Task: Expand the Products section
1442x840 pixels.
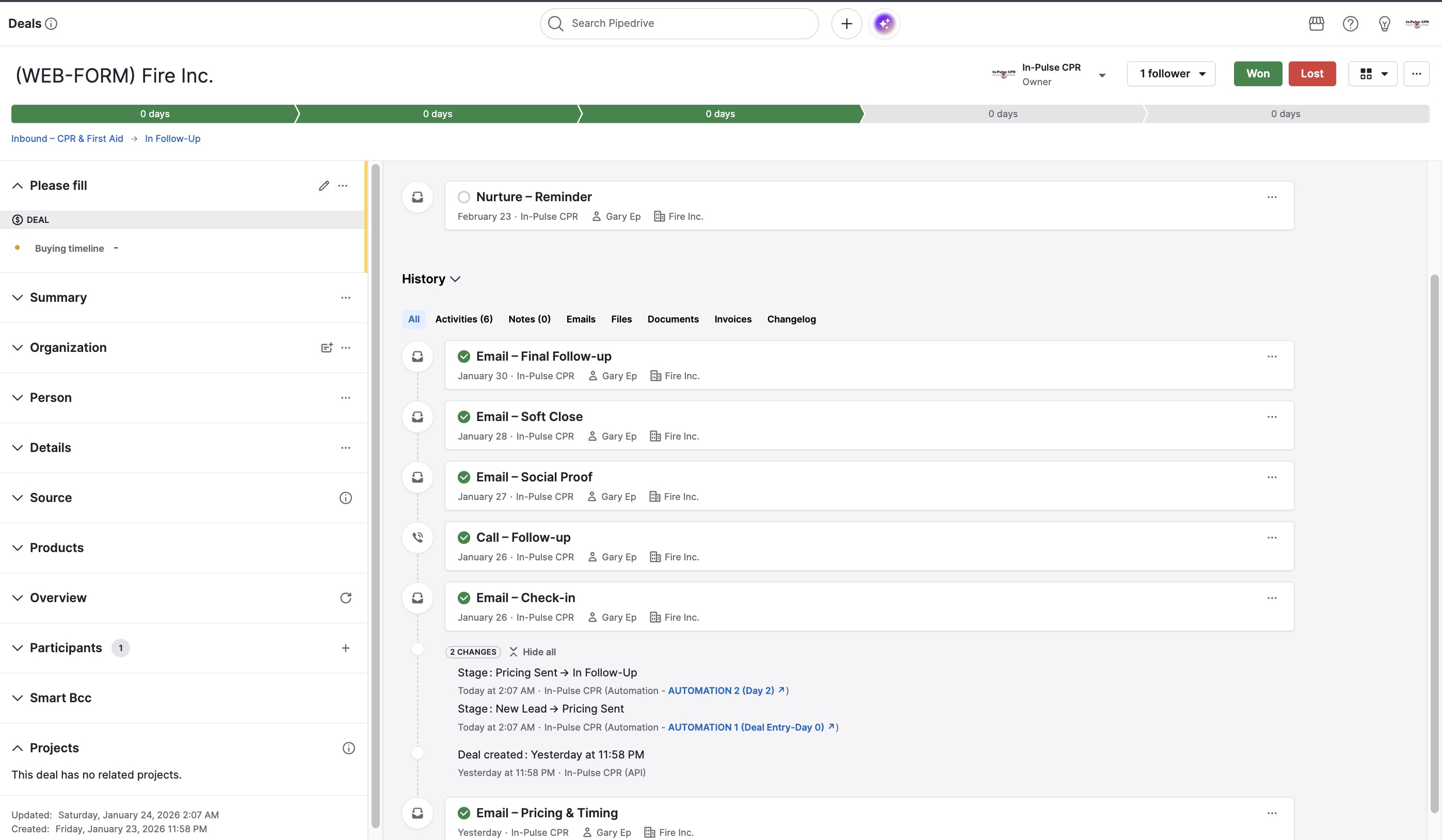Action: tap(18, 547)
